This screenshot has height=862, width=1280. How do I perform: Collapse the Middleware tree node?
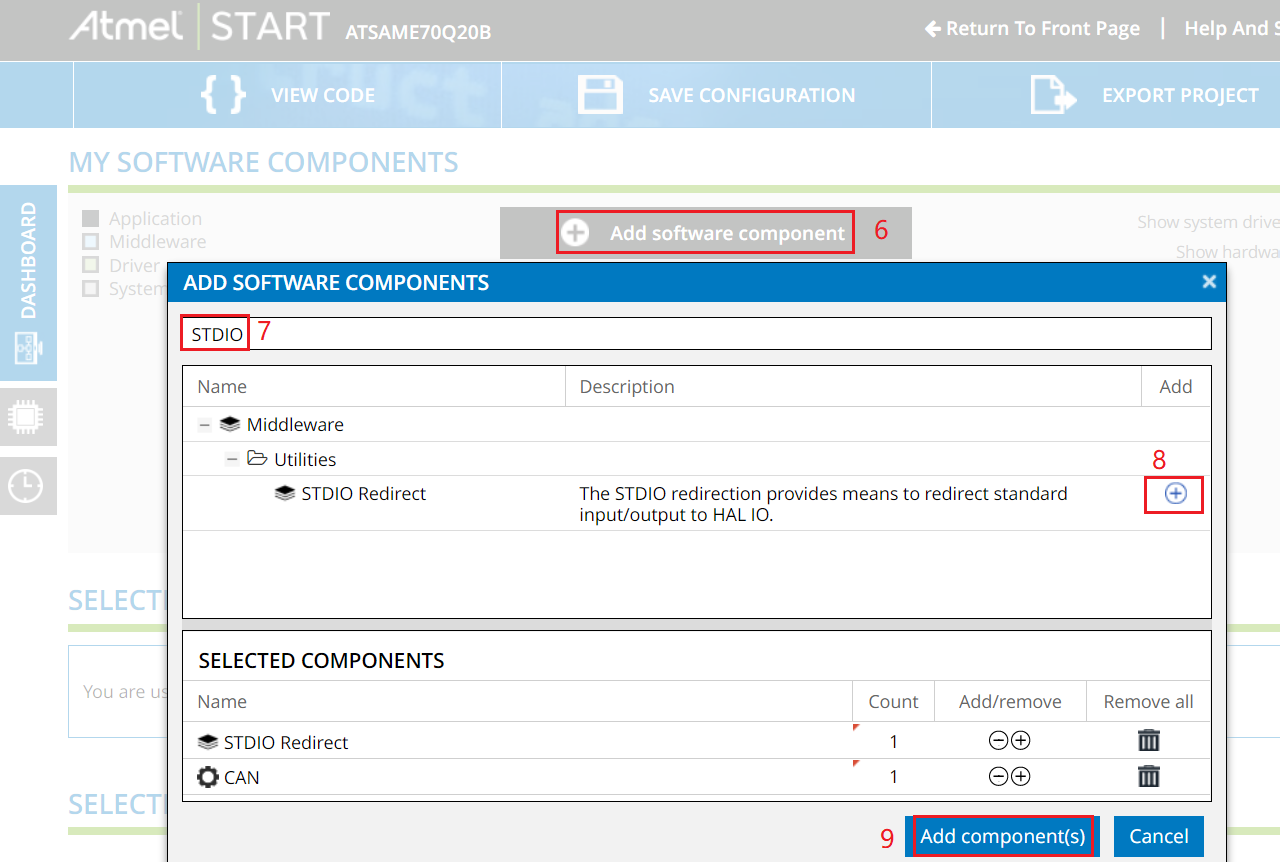[204, 425]
